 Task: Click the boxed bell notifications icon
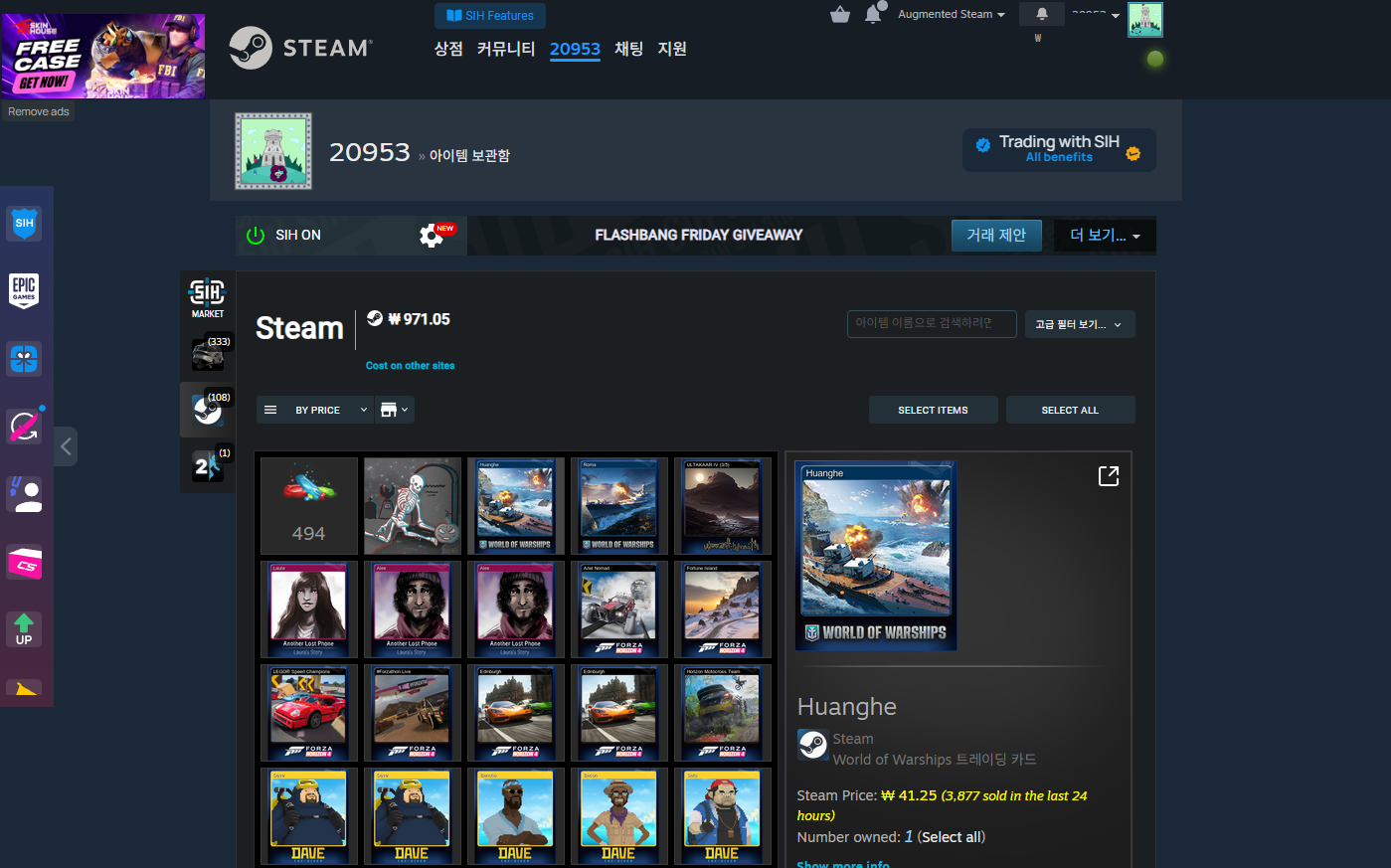(1042, 14)
